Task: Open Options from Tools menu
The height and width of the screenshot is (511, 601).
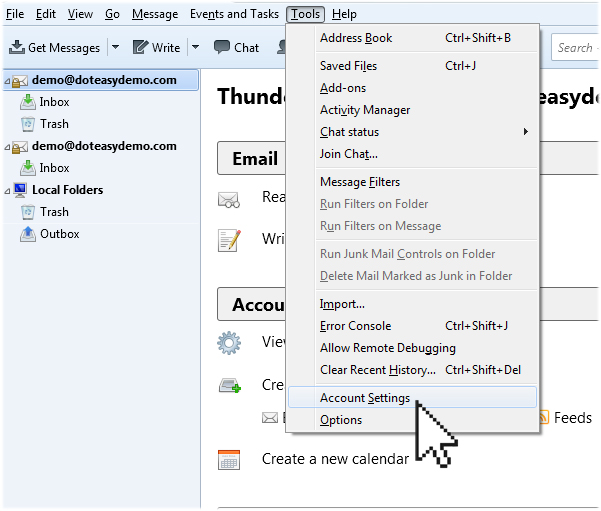Action: pyautogui.click(x=412, y=420)
